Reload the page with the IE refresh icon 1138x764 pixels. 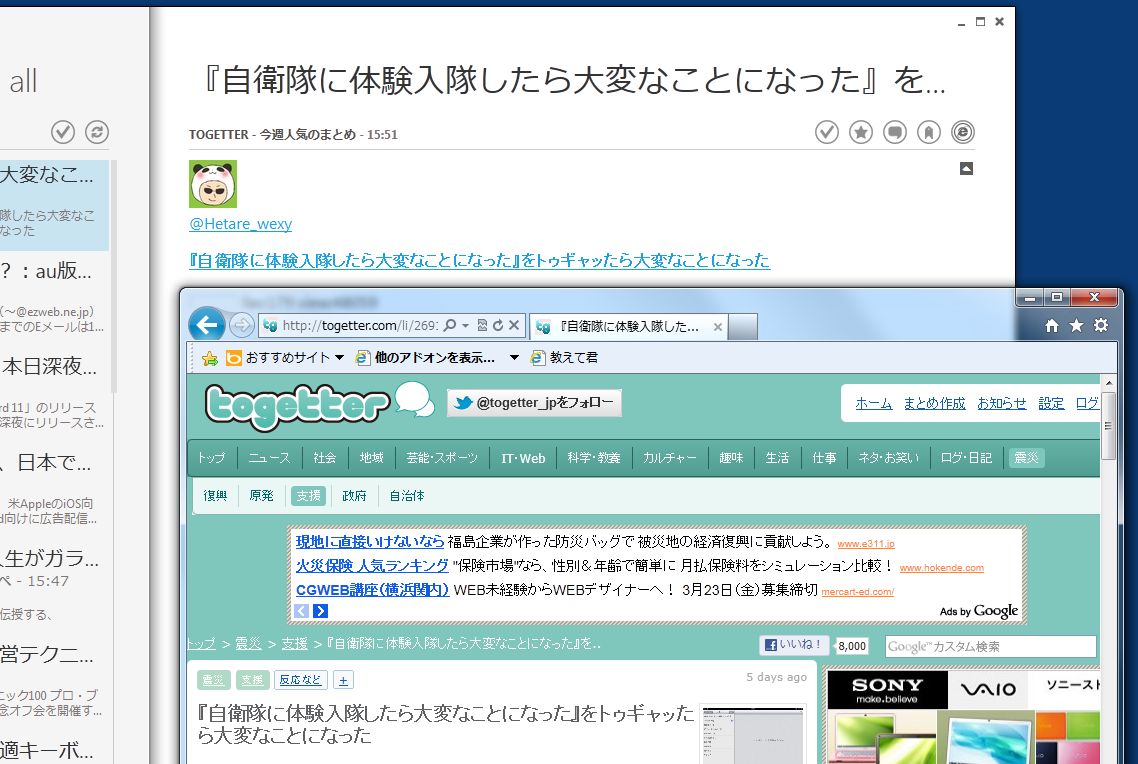pos(498,325)
